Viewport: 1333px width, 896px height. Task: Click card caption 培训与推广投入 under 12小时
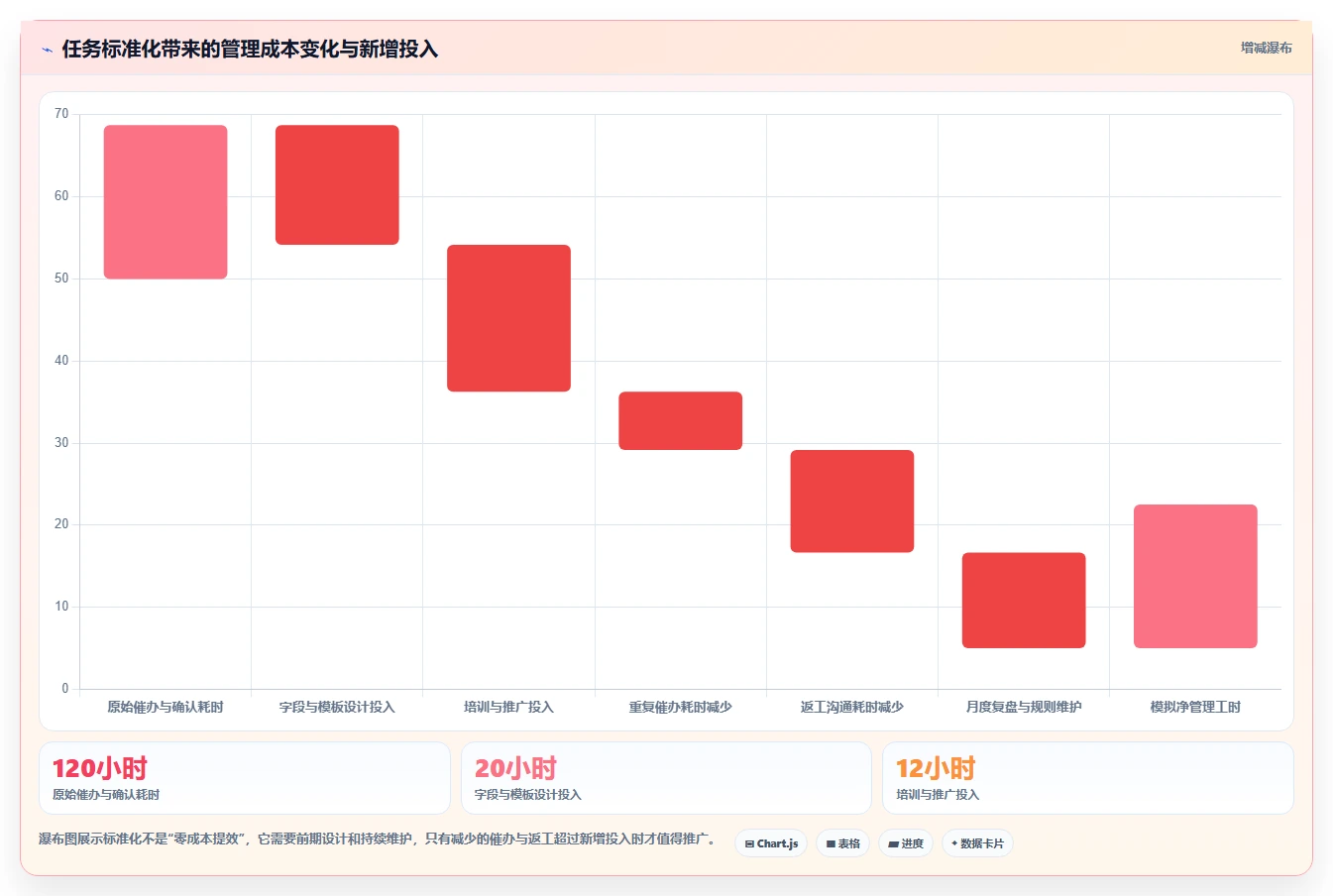point(938,795)
